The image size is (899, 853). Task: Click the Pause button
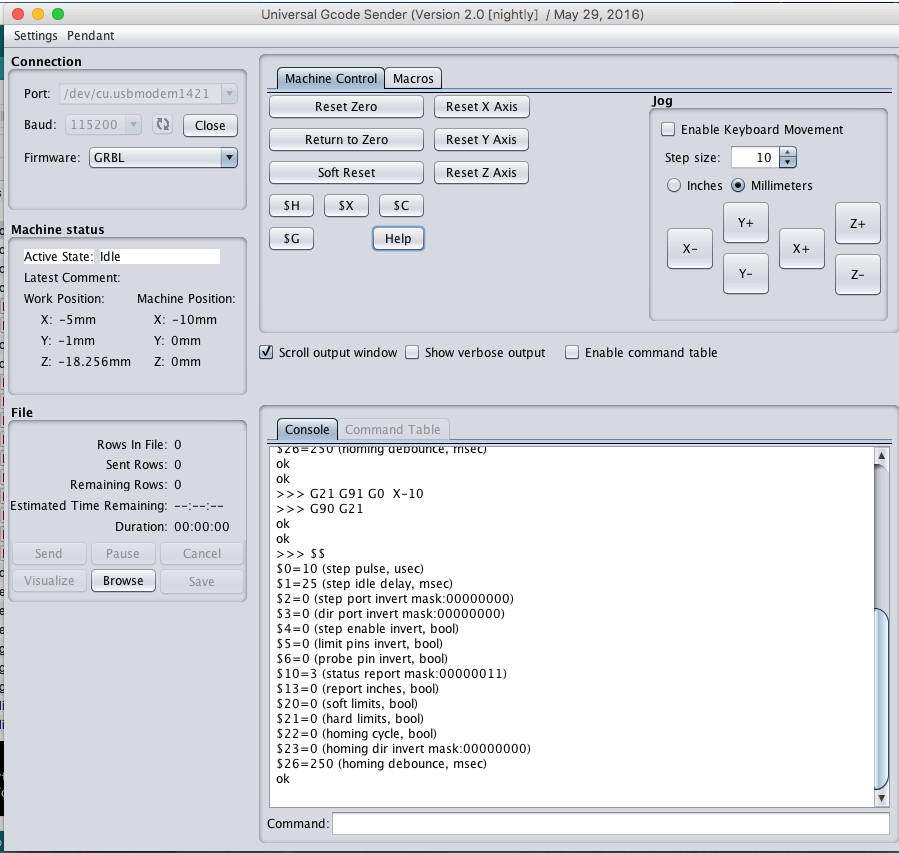(123, 553)
